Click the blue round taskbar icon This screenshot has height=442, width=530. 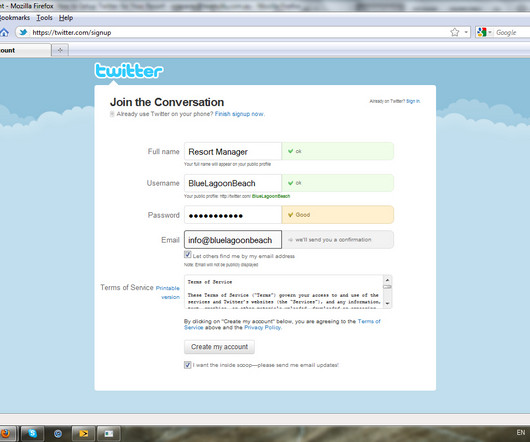(x=58, y=434)
